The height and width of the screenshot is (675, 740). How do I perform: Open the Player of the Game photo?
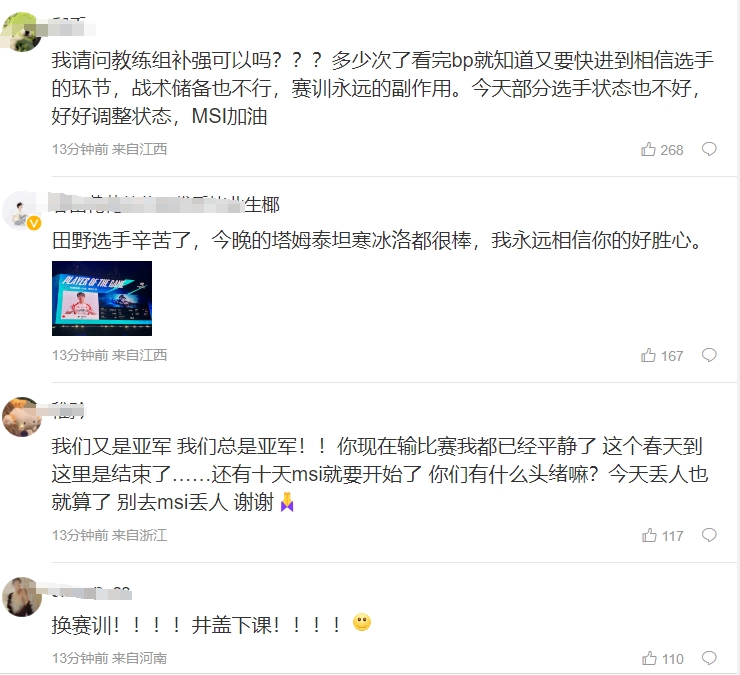[102, 298]
